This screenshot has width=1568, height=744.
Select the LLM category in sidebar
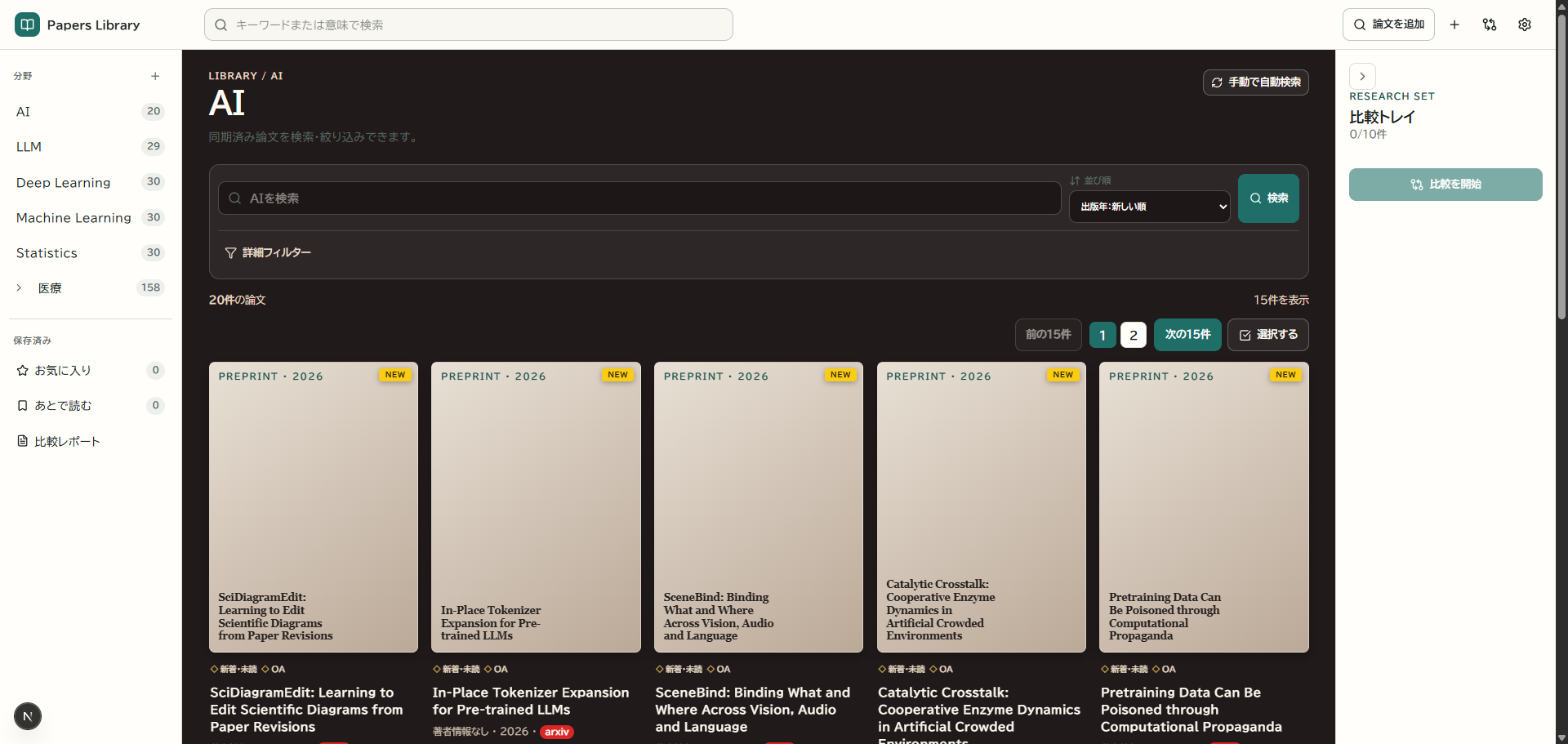(91, 146)
